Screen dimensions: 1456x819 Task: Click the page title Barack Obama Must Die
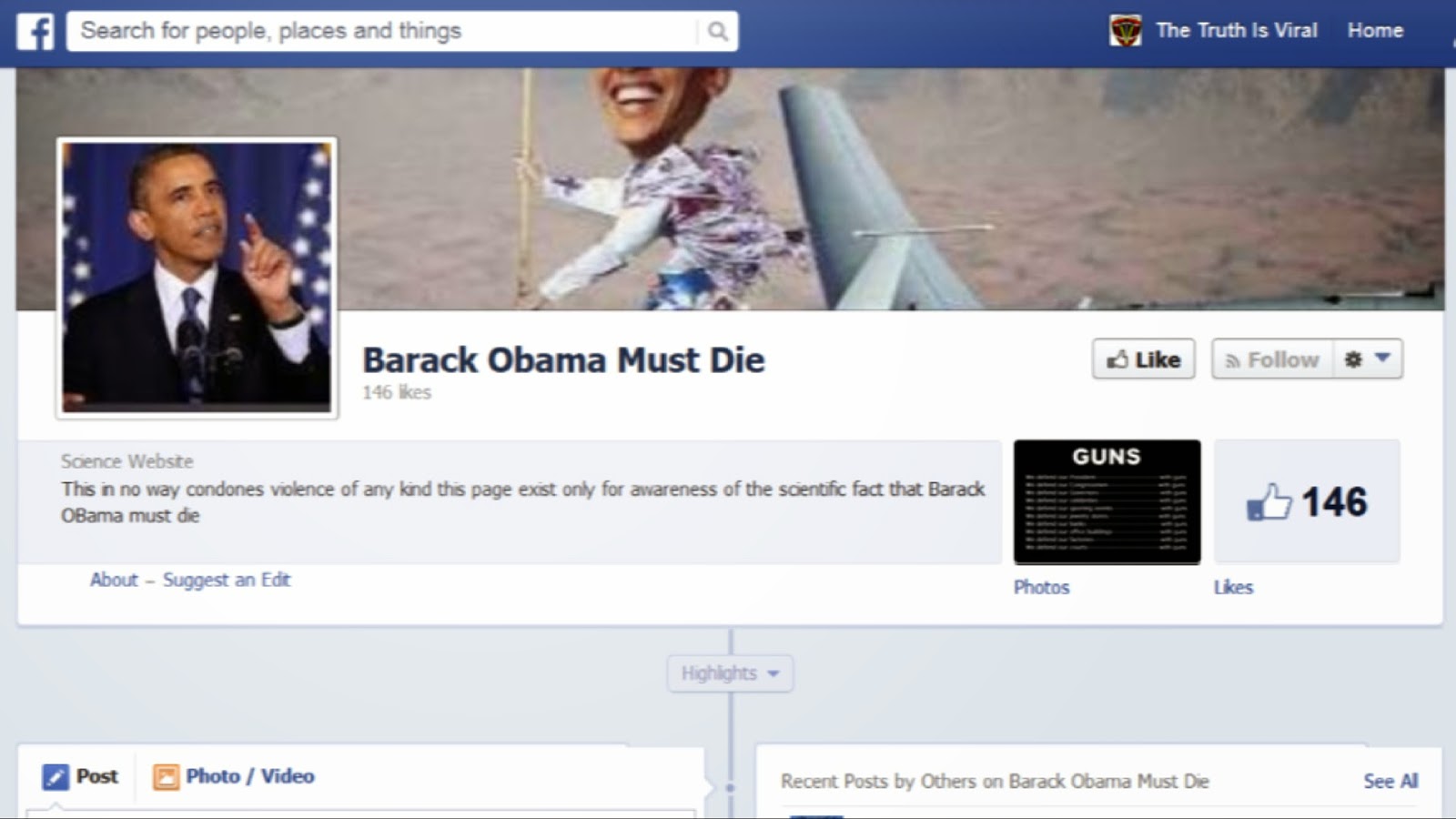tap(563, 360)
